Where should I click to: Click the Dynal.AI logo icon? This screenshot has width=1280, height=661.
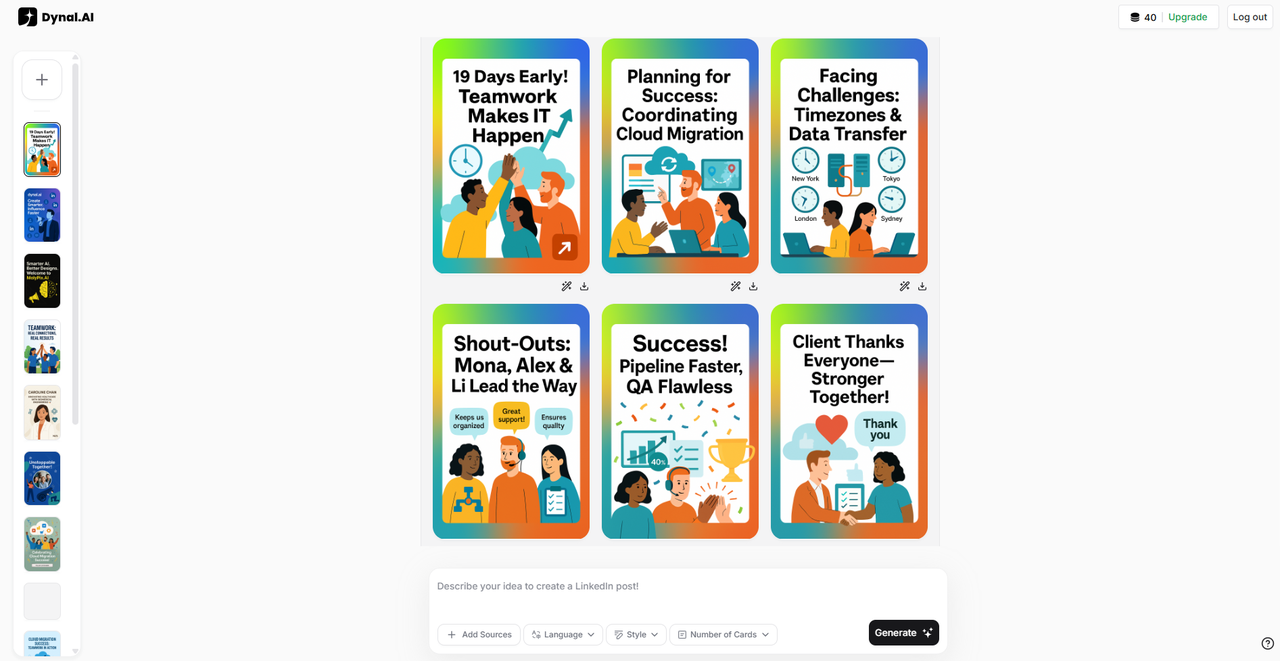27,17
